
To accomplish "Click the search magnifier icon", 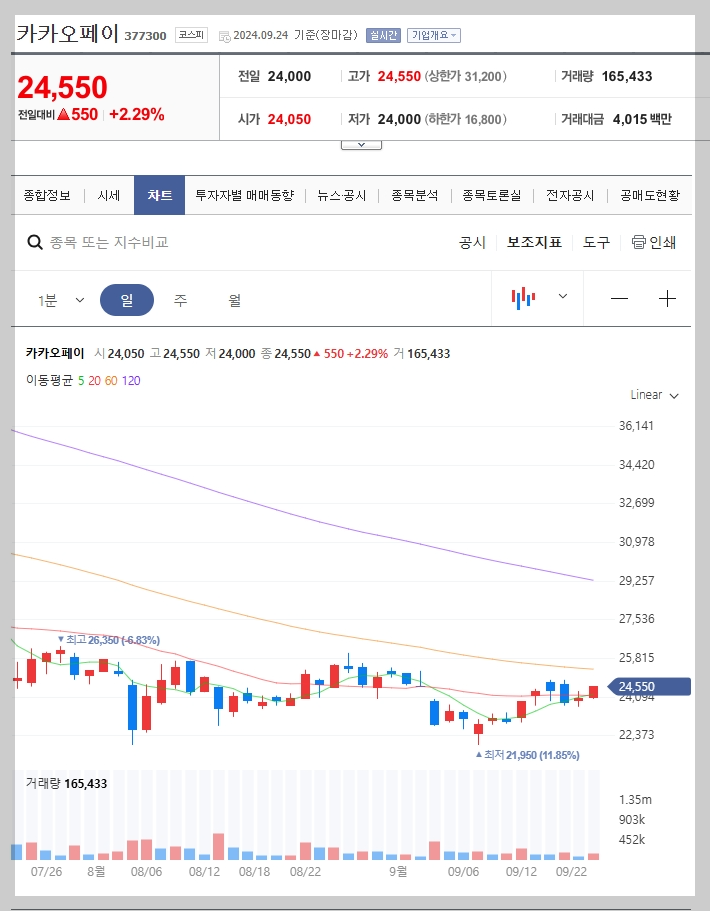I will pyautogui.click(x=32, y=242).
